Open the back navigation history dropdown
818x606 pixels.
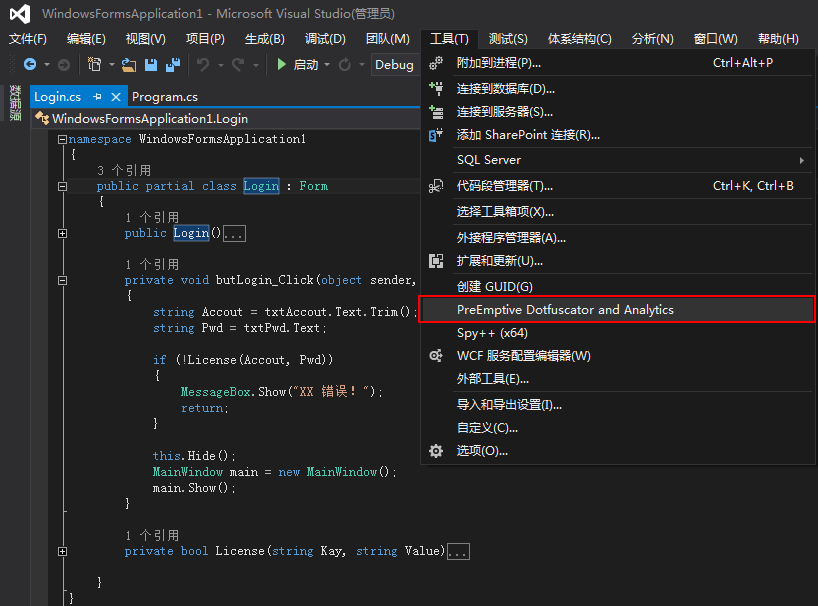(x=47, y=65)
